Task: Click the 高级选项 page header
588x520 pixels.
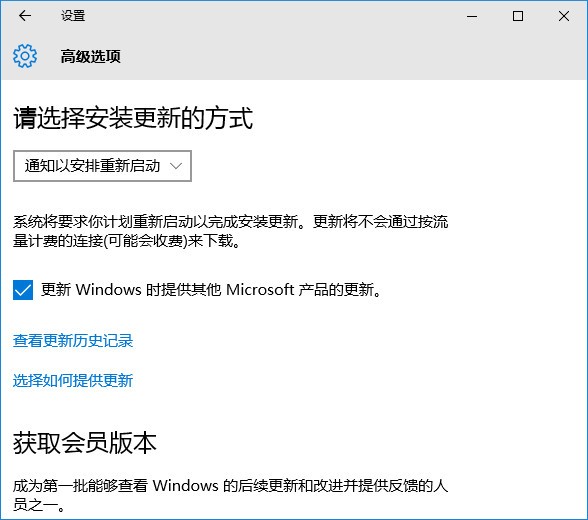Action: pyautogui.click(x=91, y=57)
